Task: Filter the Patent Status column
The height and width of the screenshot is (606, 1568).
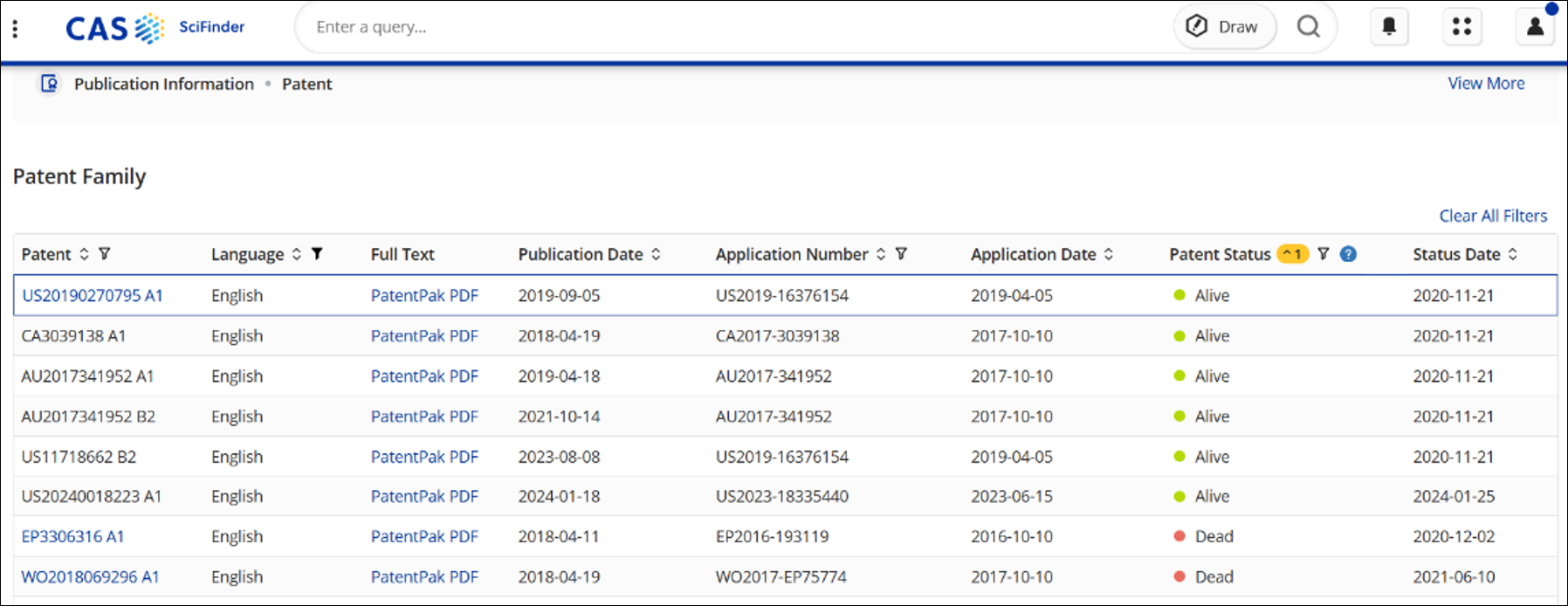Action: click(1324, 254)
